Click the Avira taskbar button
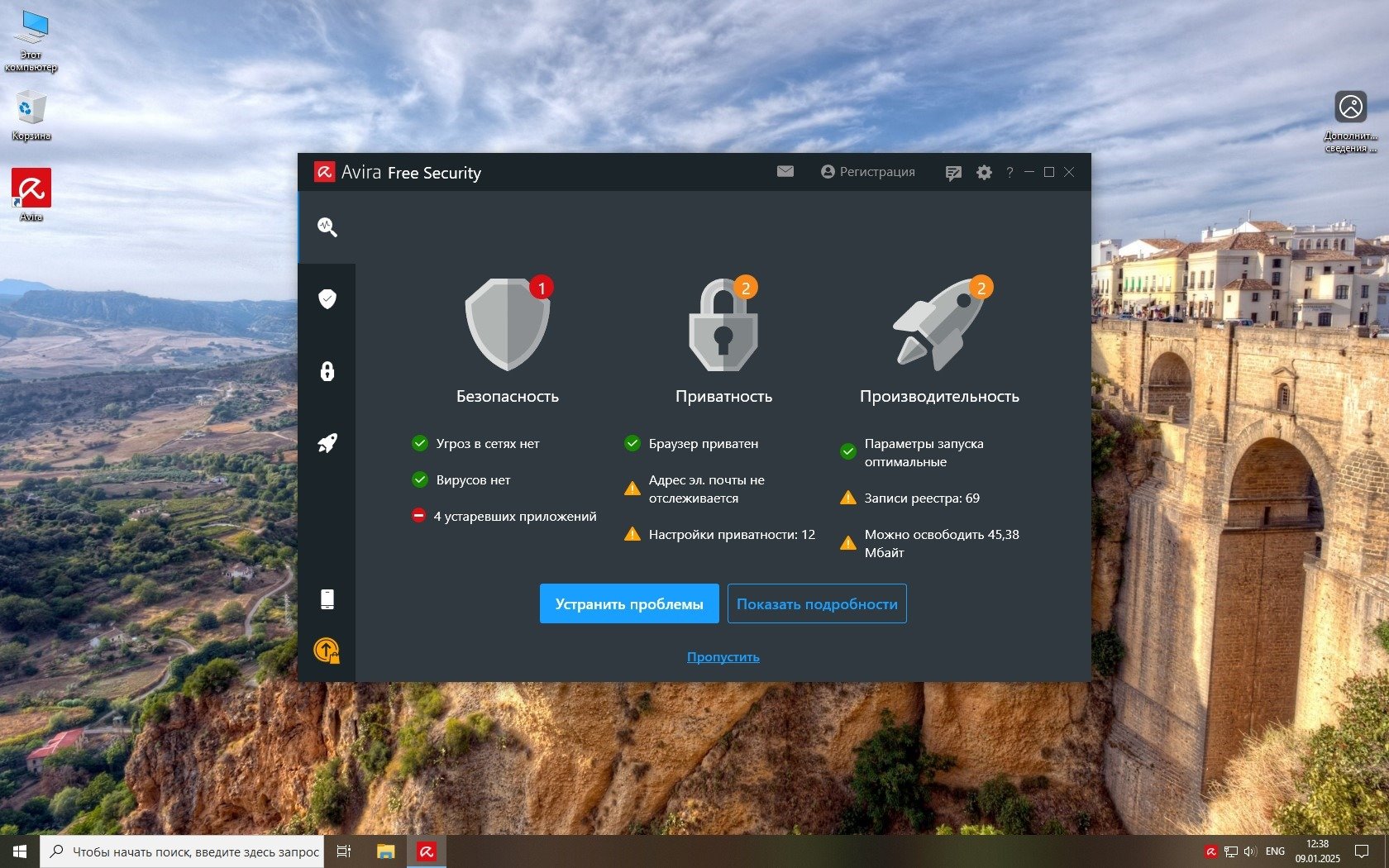 coord(427,851)
